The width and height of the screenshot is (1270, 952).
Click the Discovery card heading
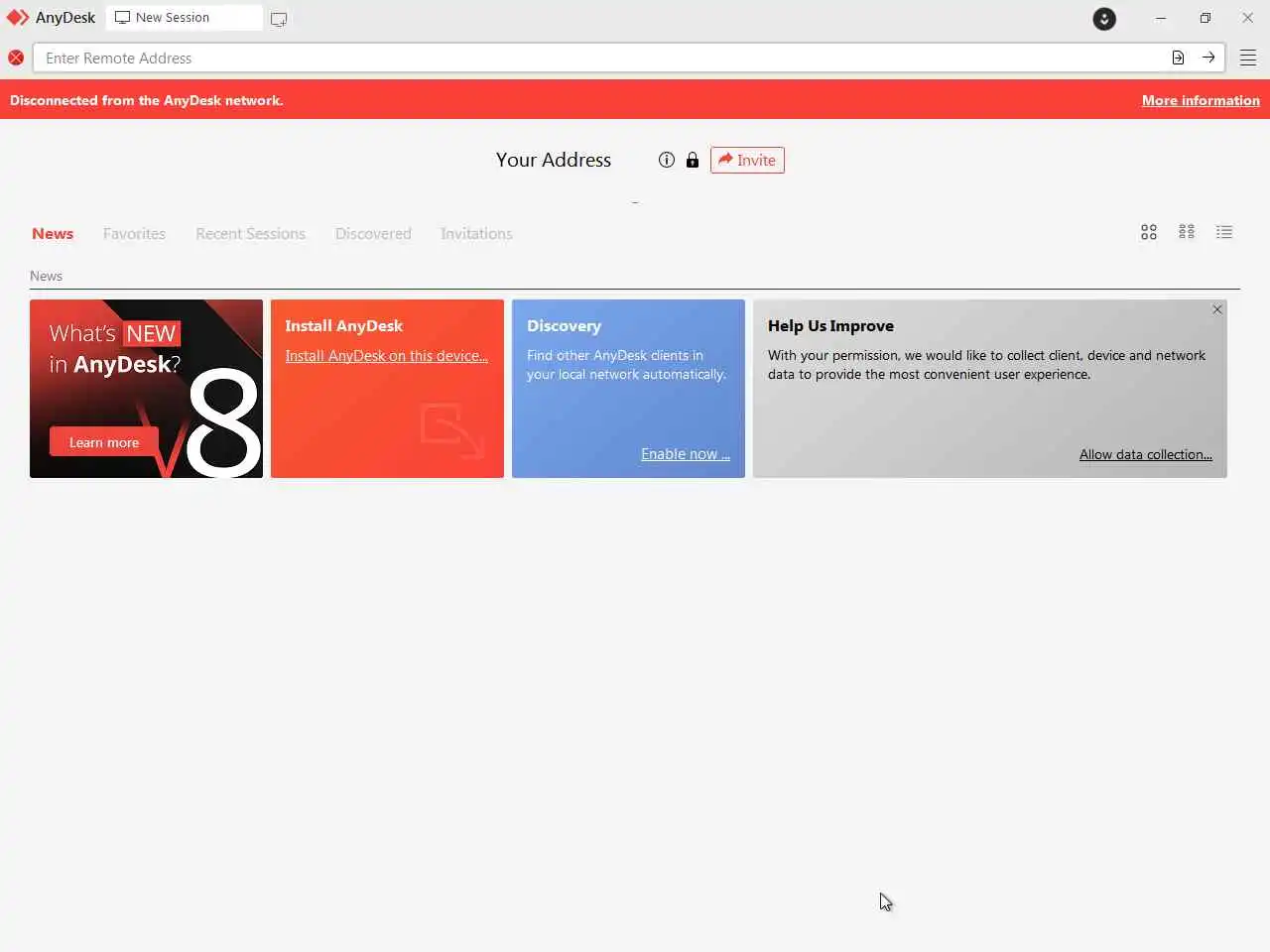(x=564, y=326)
